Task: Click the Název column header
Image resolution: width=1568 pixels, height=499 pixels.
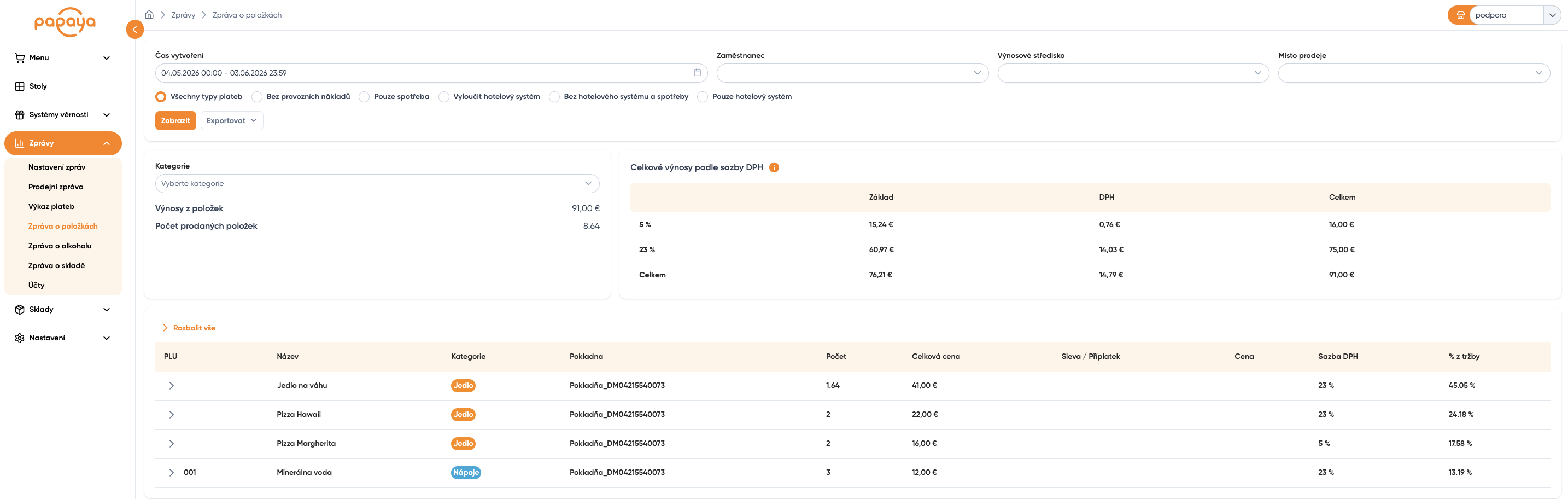Action: [288, 356]
